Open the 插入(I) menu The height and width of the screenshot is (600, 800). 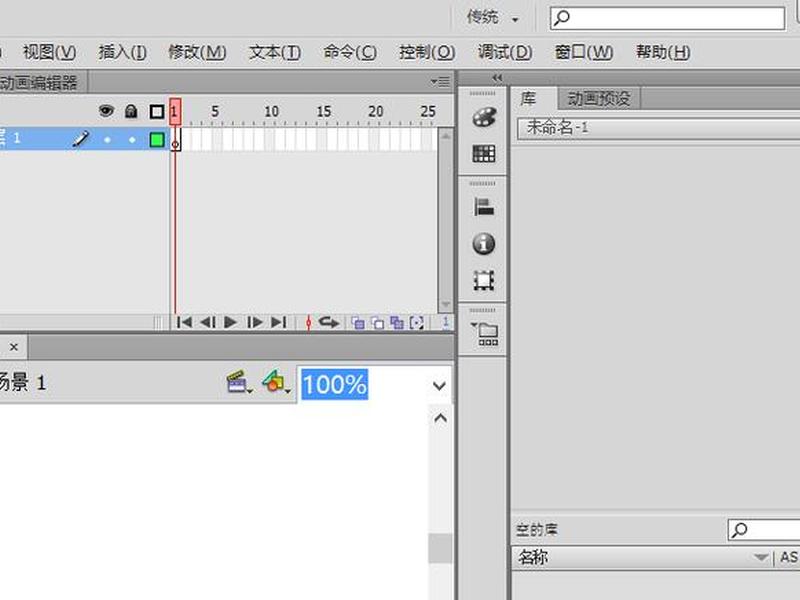pos(122,52)
